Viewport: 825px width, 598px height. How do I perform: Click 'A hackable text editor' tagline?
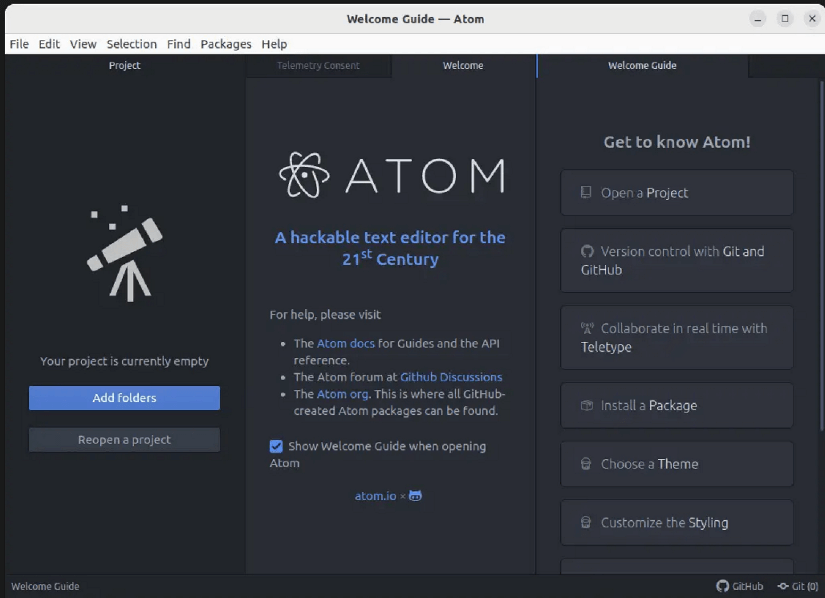(x=390, y=248)
